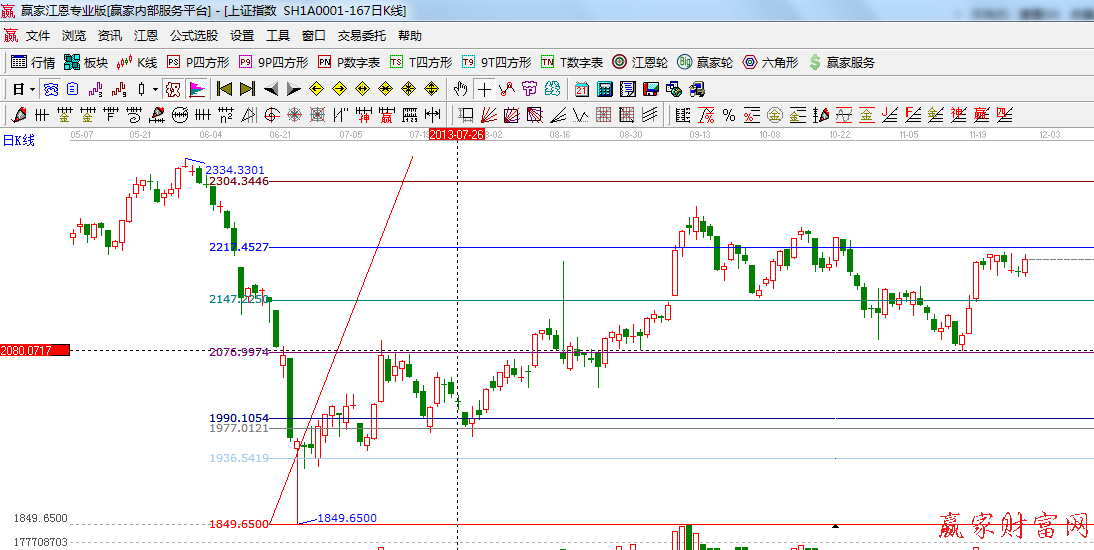Open the 公式选股 menu

[193, 35]
